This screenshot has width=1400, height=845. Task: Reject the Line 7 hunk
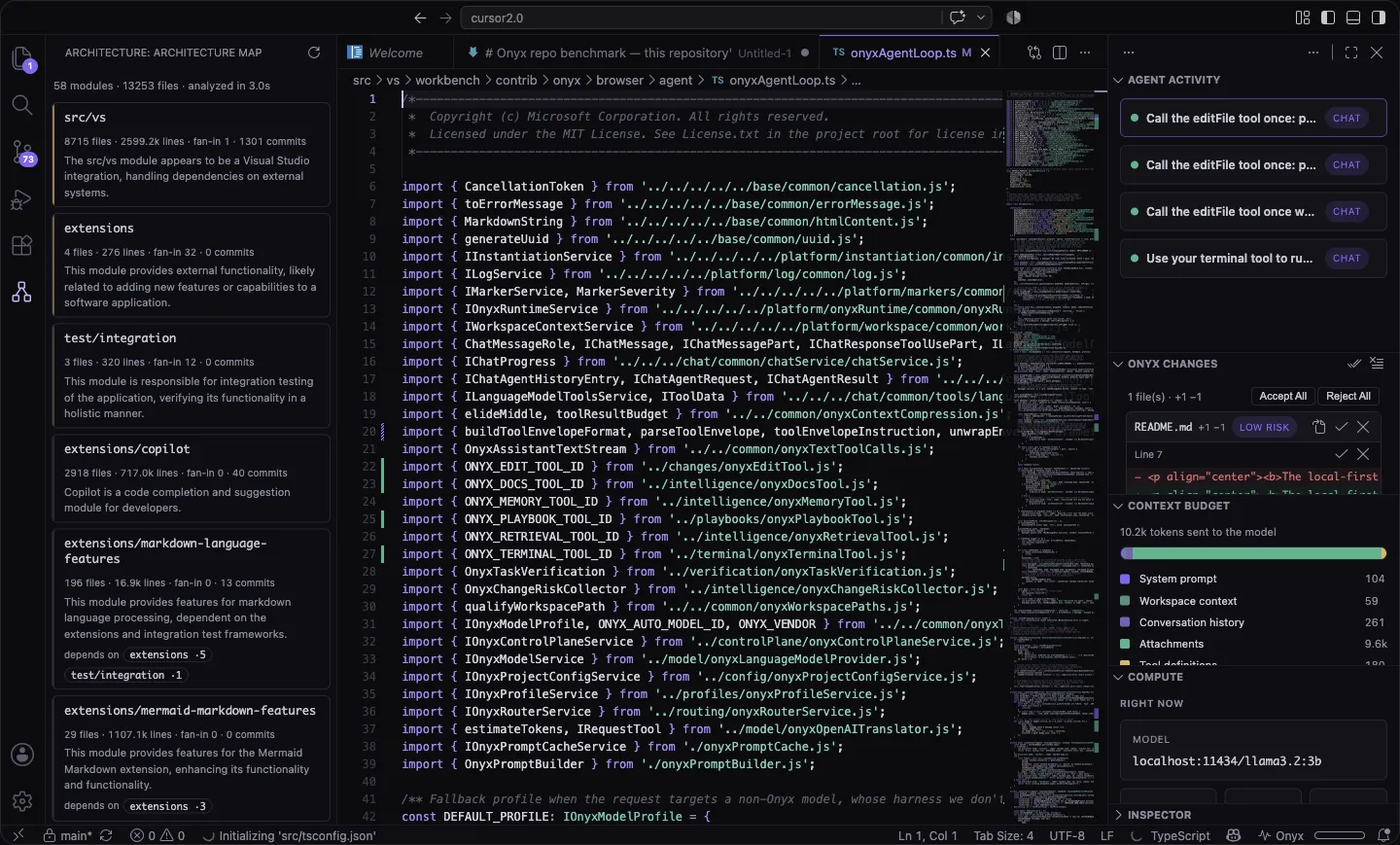[x=1363, y=454]
